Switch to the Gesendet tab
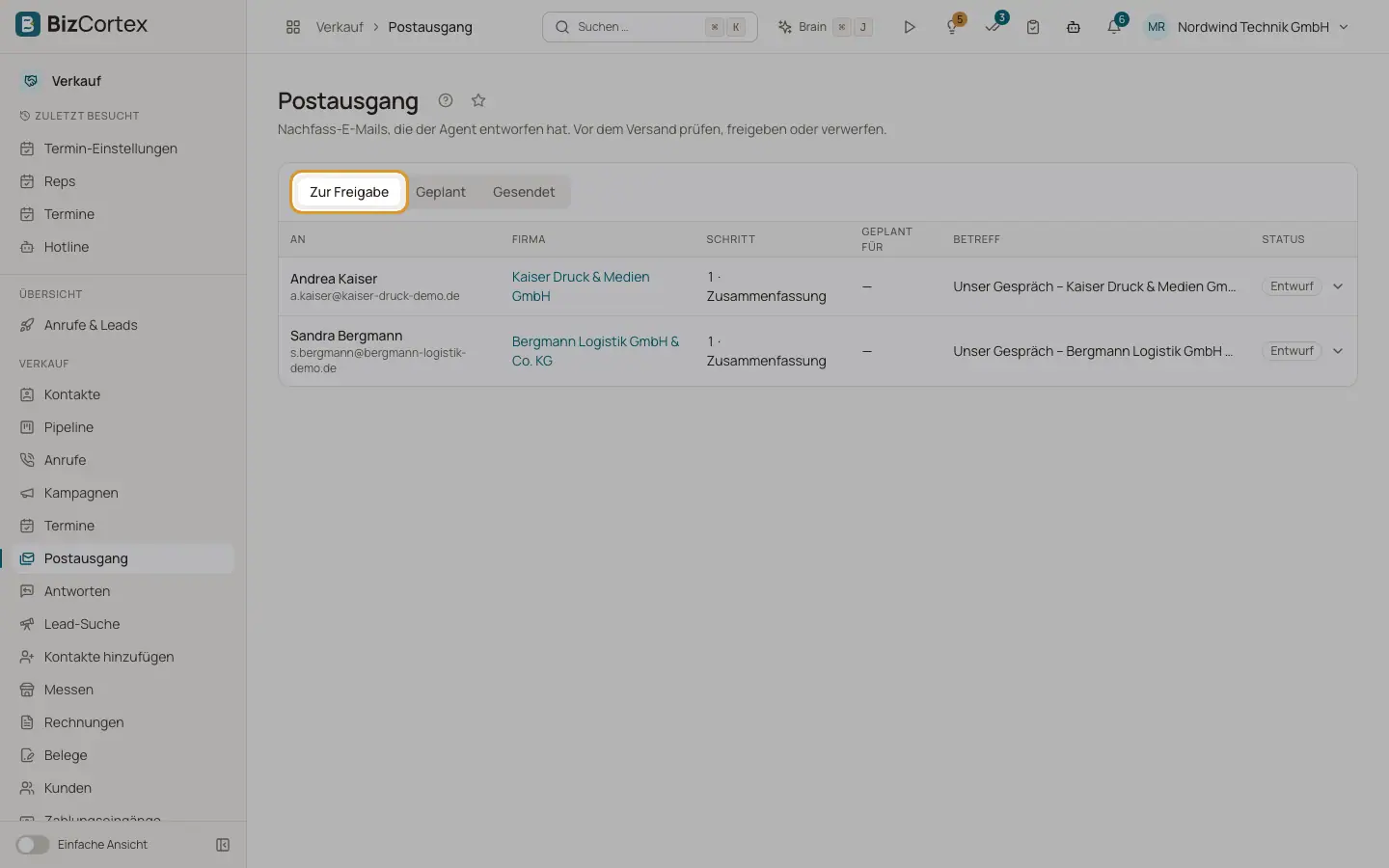This screenshot has width=1389, height=868. 524,192
